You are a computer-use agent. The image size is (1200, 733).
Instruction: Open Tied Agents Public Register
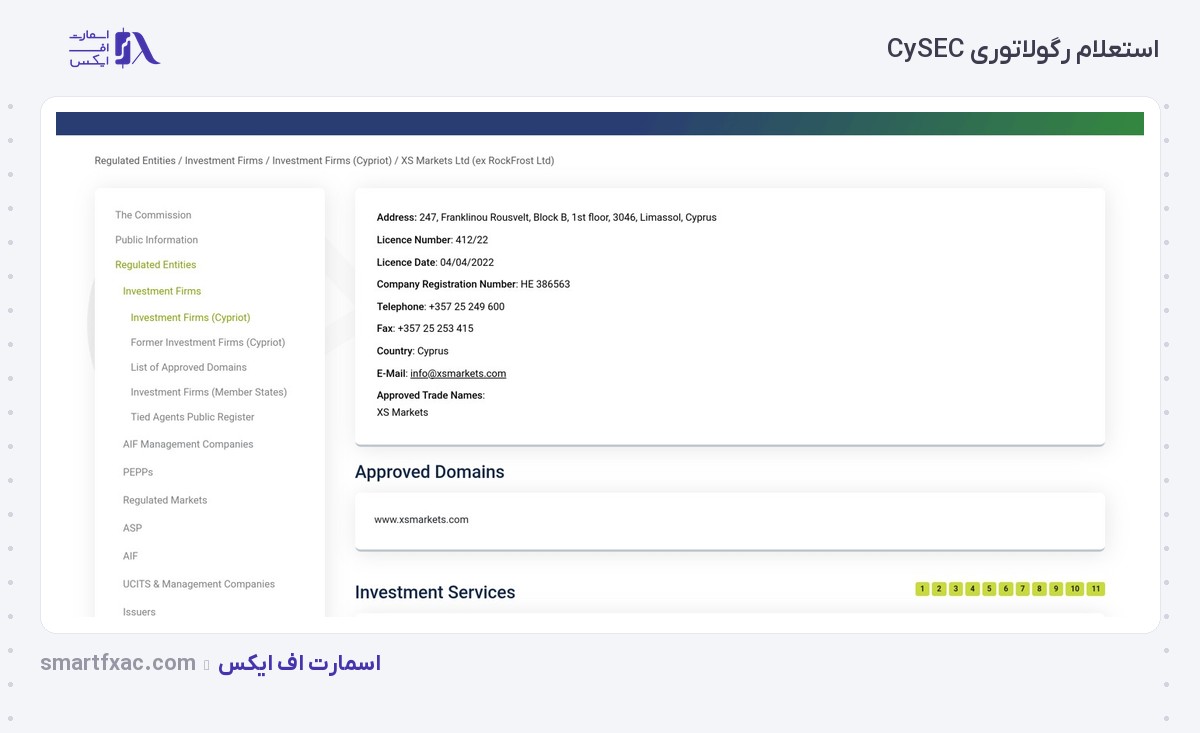point(193,417)
